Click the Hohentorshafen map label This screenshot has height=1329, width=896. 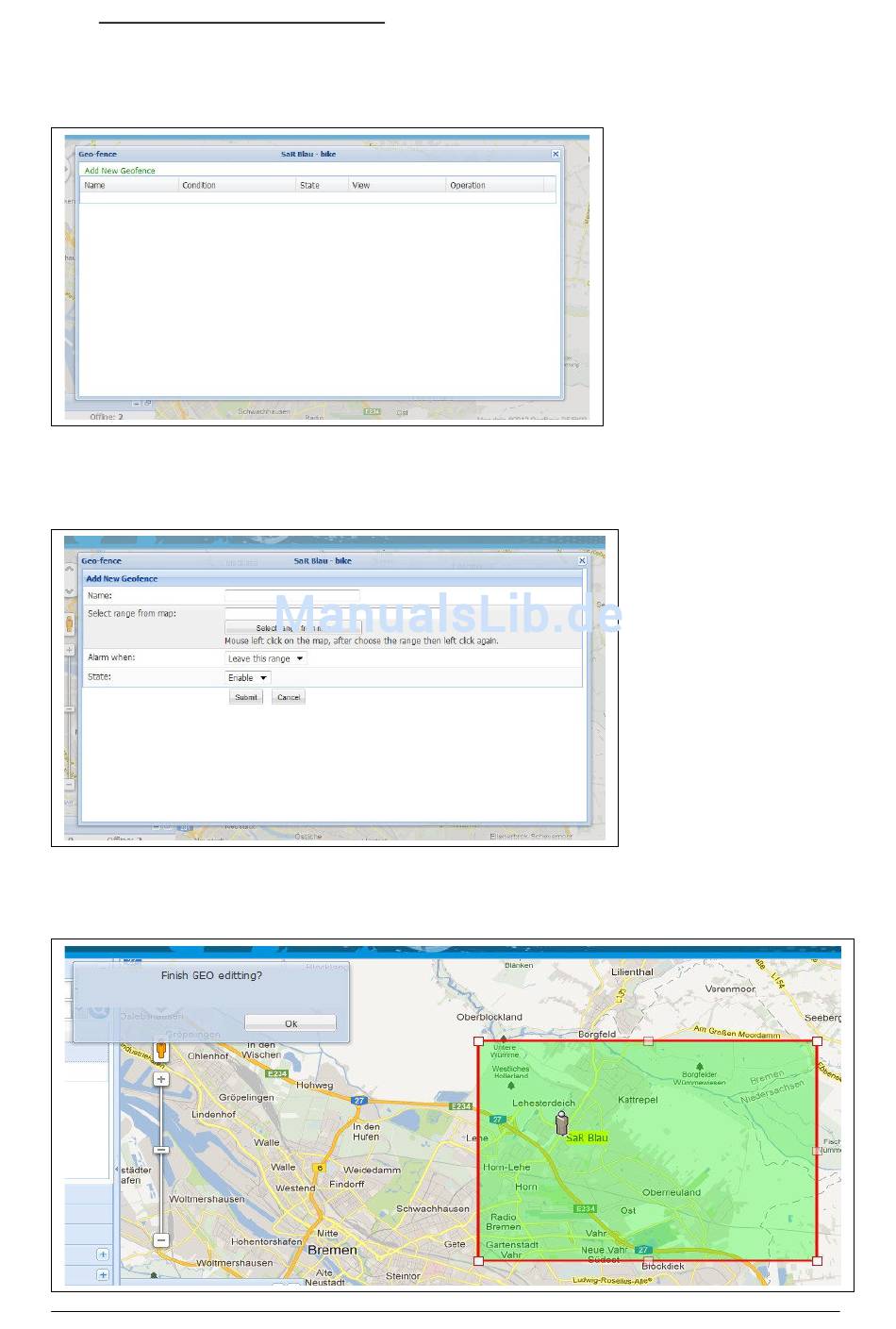pos(267,1241)
